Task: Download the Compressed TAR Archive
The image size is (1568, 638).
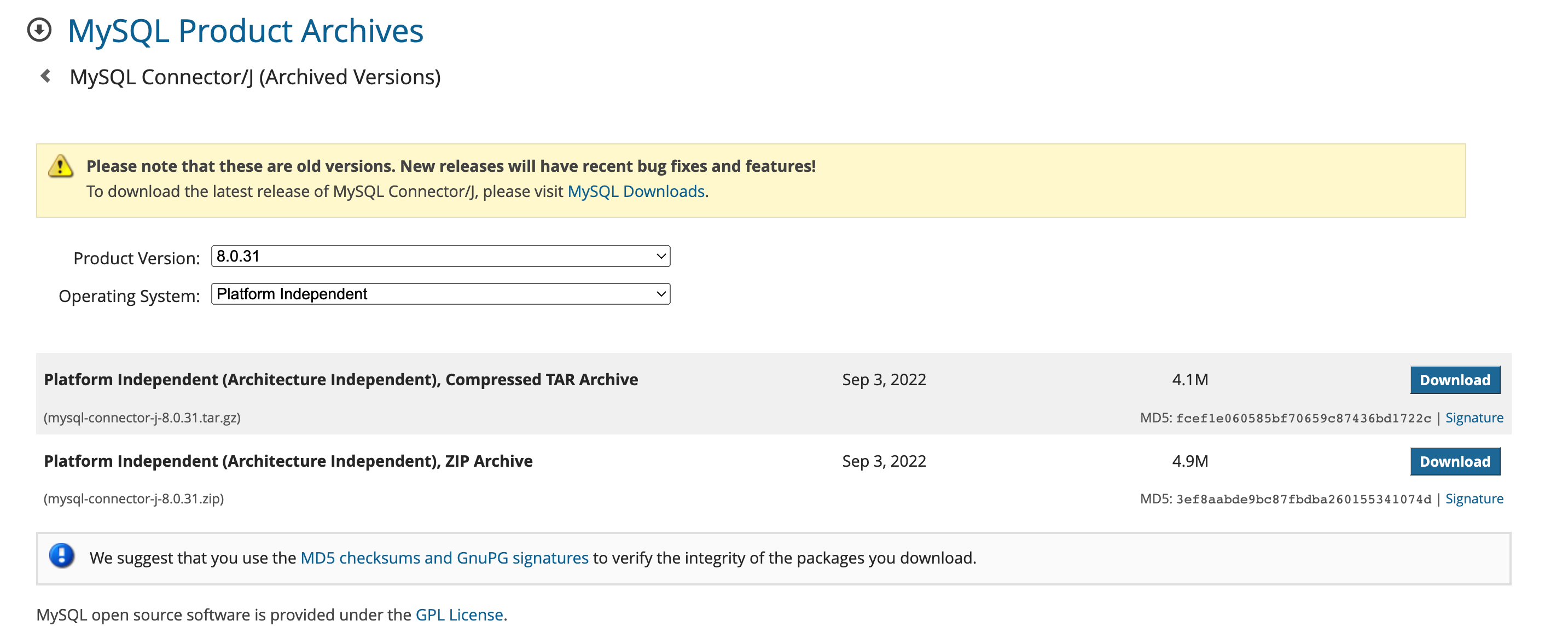Action: click(x=1454, y=380)
